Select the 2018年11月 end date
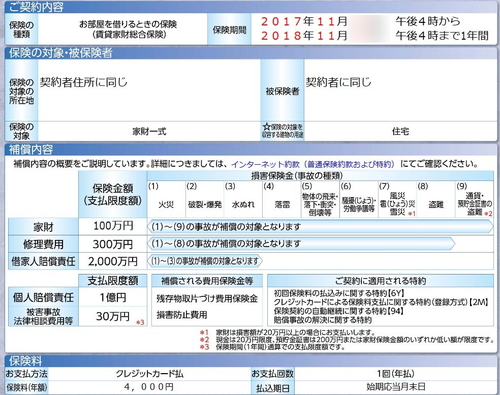The width and height of the screenshot is (500, 395). coord(304,36)
